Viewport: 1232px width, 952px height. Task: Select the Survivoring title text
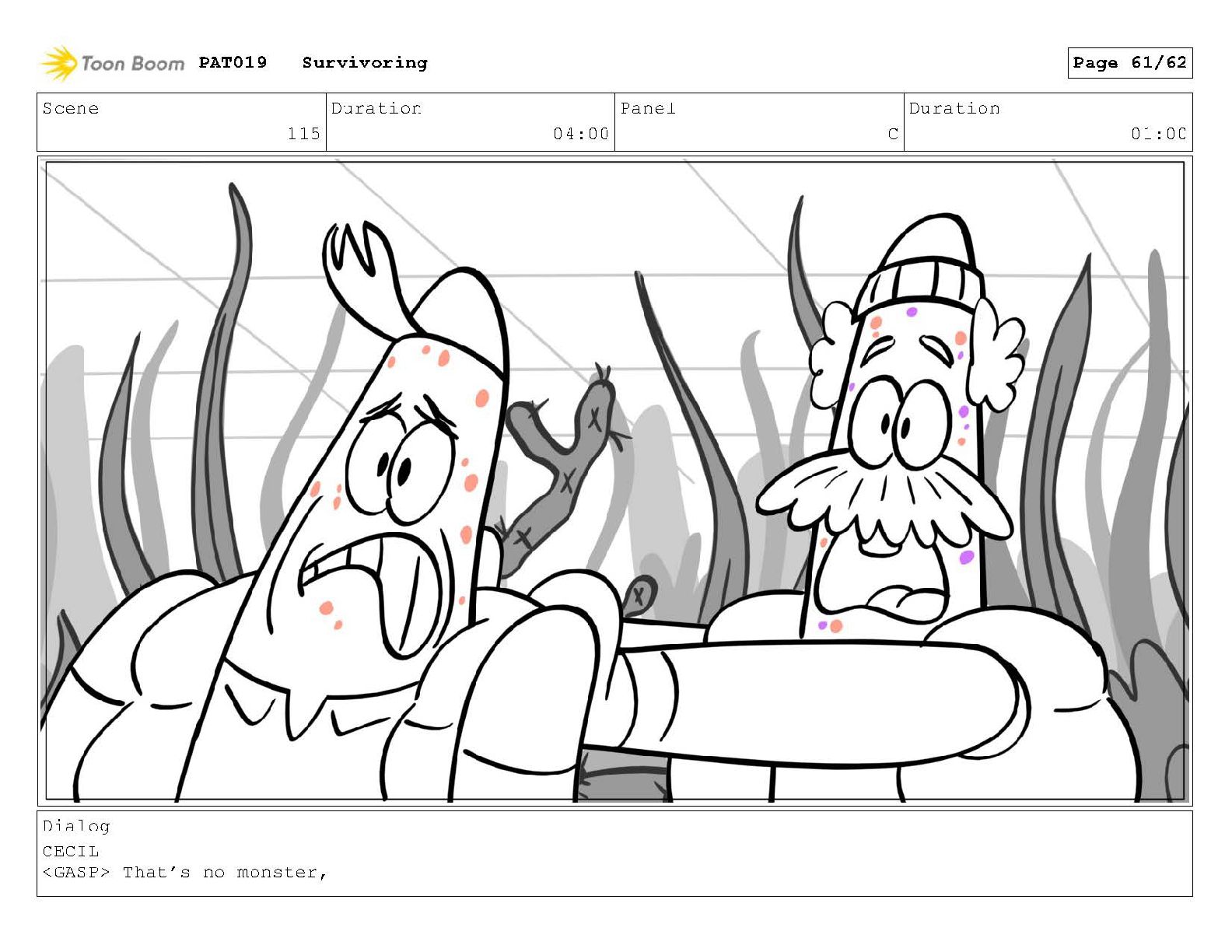[365, 63]
